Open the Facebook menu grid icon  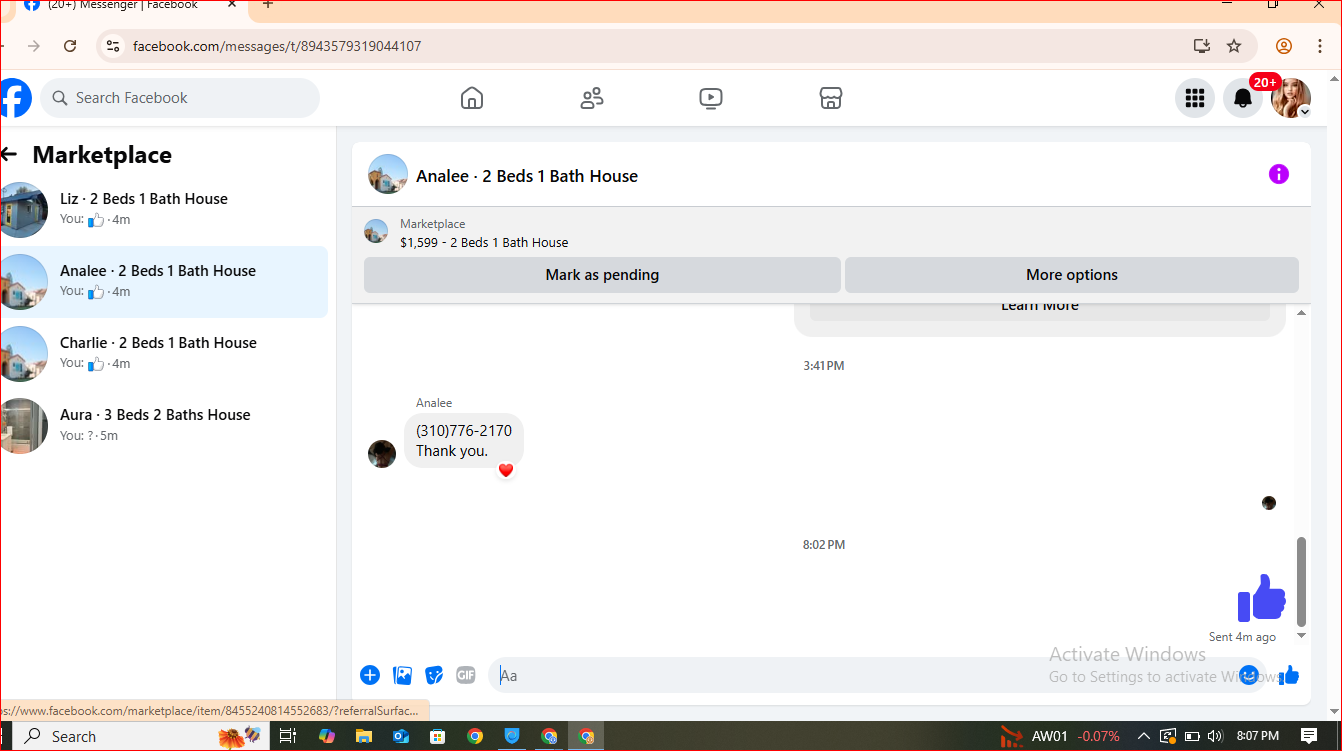click(x=1194, y=98)
